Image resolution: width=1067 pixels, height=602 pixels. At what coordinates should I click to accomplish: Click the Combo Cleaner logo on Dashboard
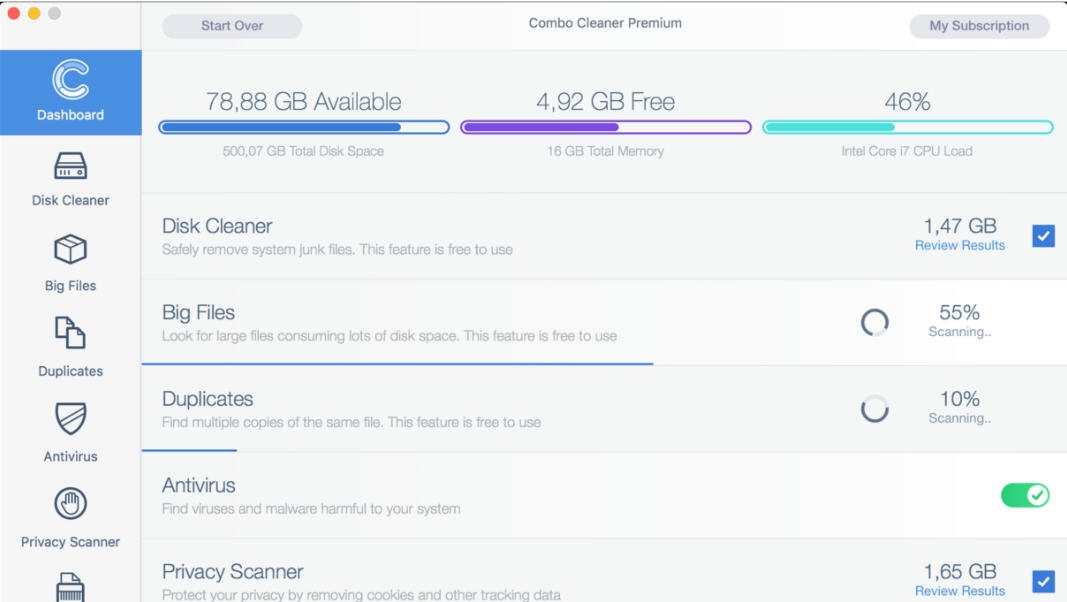coord(69,80)
